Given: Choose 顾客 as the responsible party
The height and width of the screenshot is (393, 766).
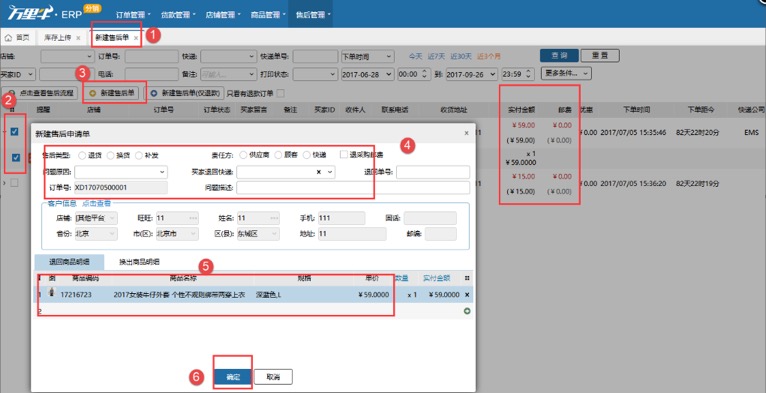Looking at the screenshot, I should click(278, 155).
